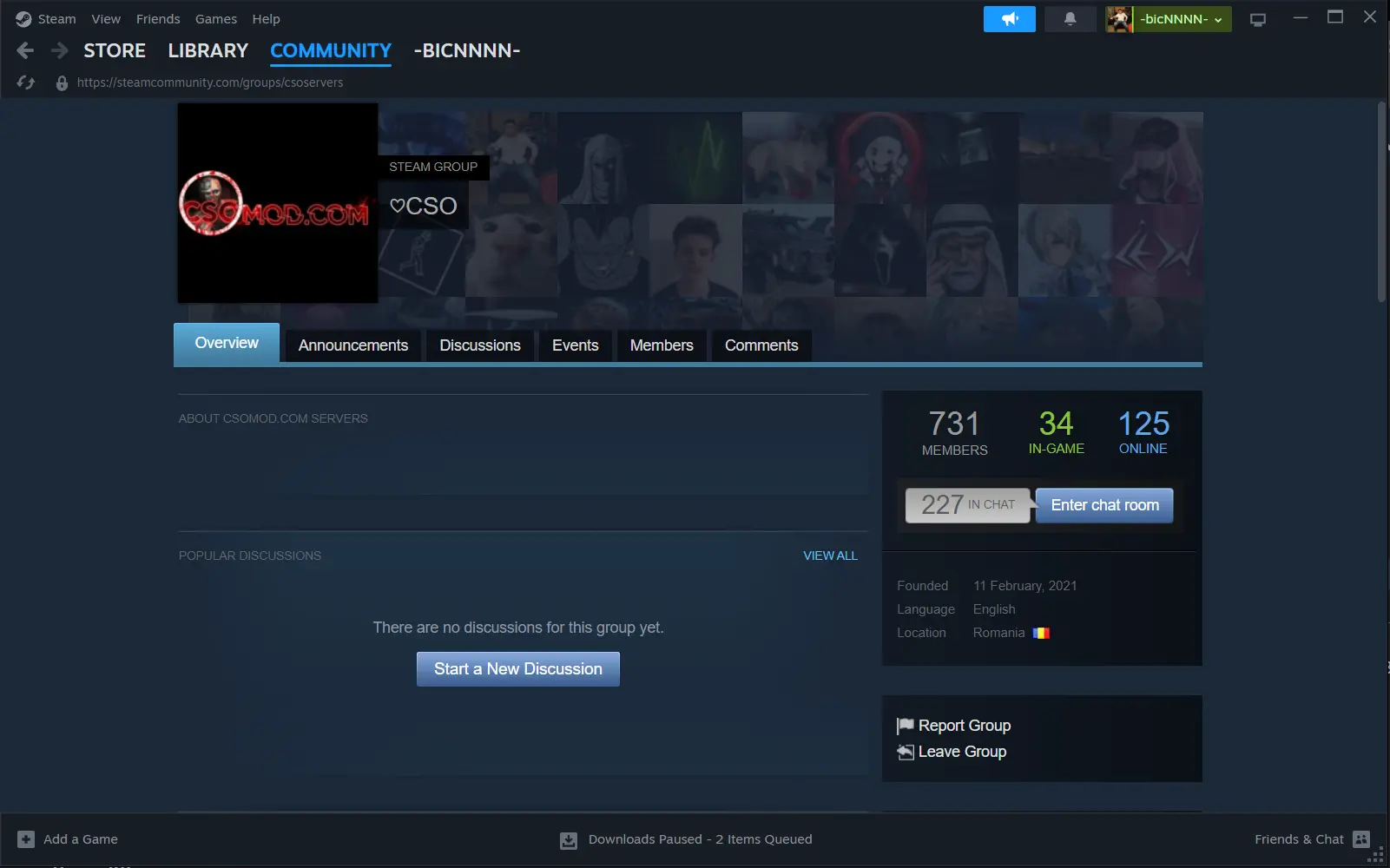
Task: Click the ABOUT CSOMOD.COM SERVERS heading
Action: tap(273, 418)
